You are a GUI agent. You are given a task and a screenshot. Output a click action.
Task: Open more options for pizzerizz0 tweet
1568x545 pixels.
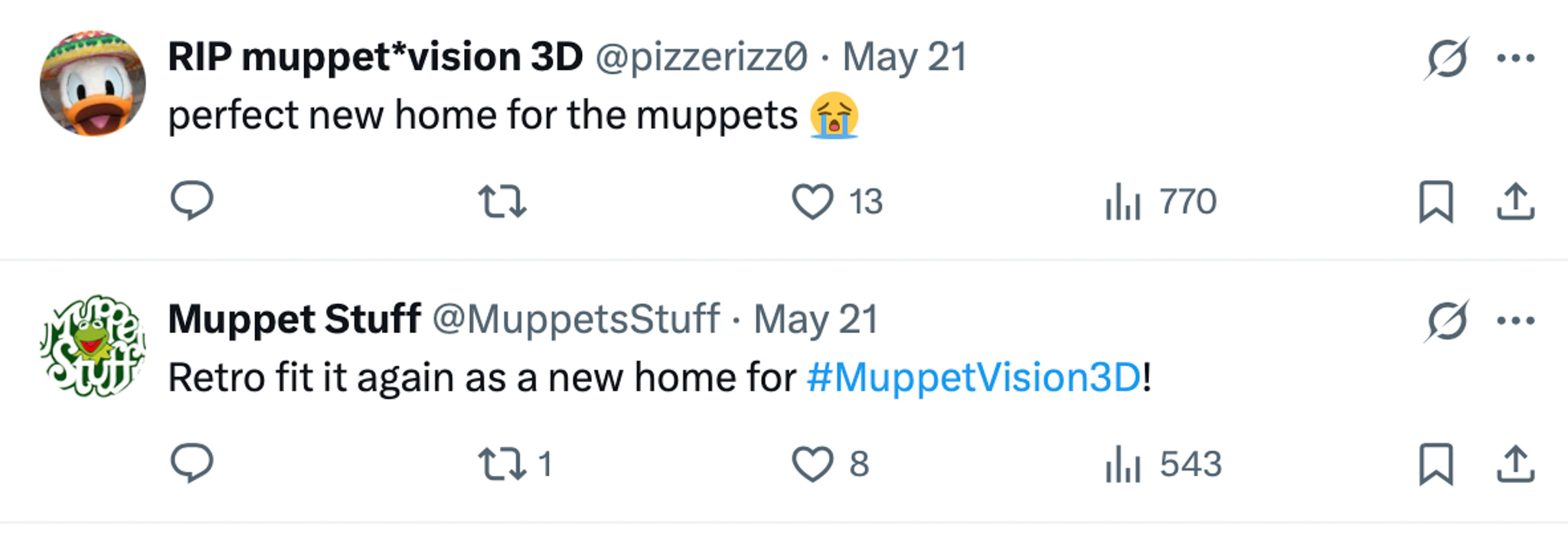[x=1515, y=58]
